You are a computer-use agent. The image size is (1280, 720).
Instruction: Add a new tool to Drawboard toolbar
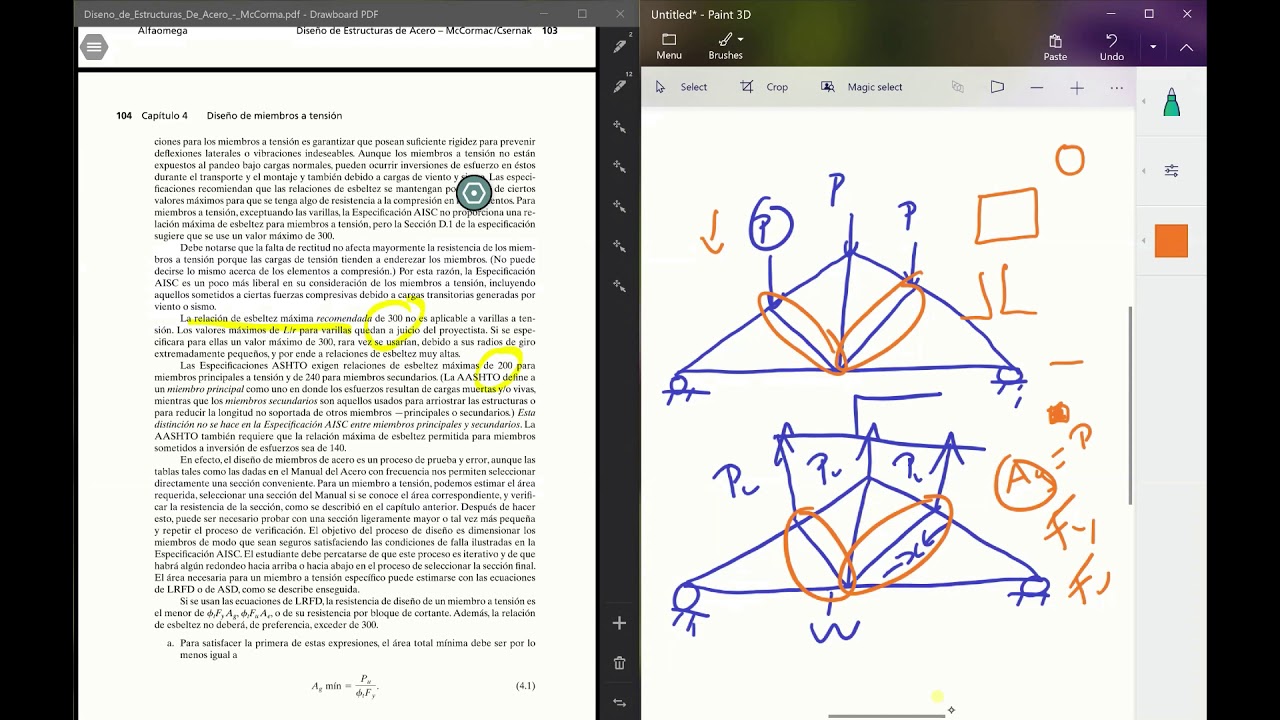point(619,623)
